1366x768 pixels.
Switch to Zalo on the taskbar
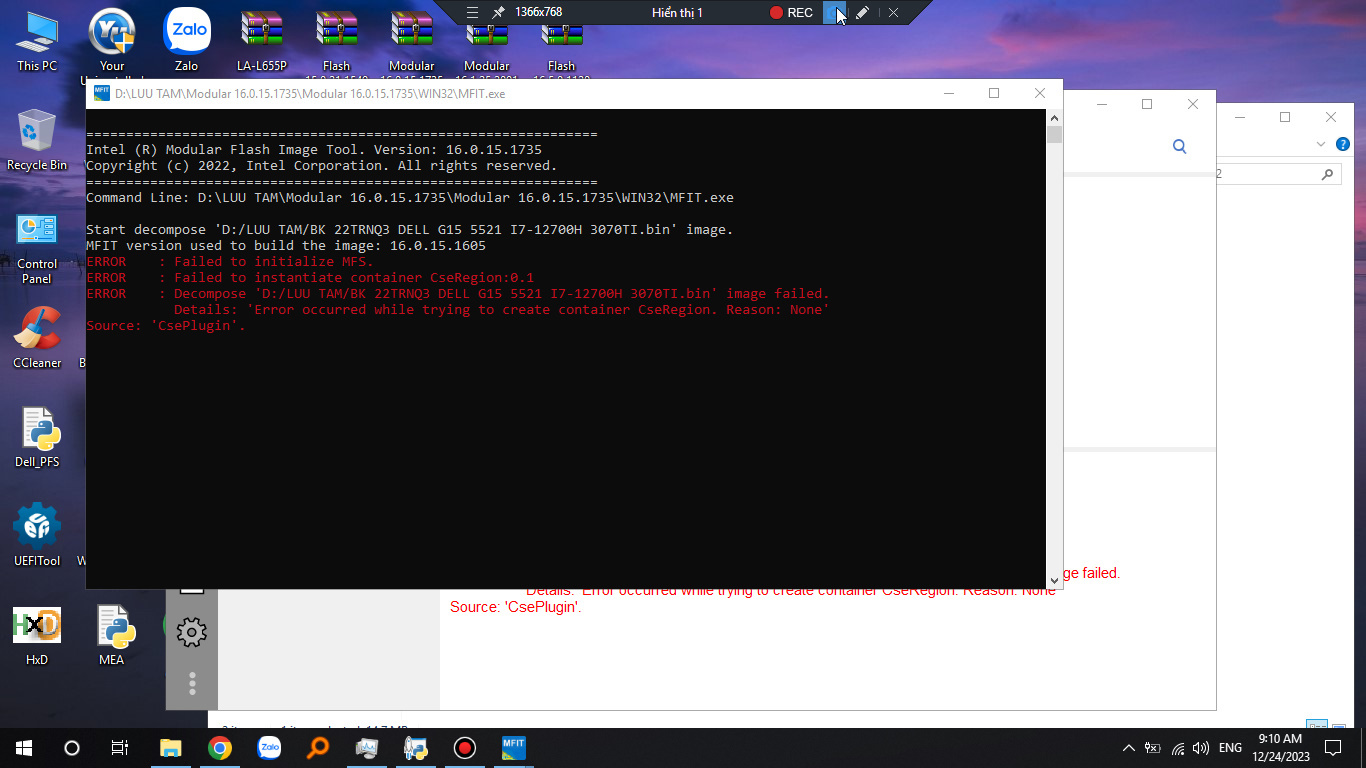pos(269,748)
